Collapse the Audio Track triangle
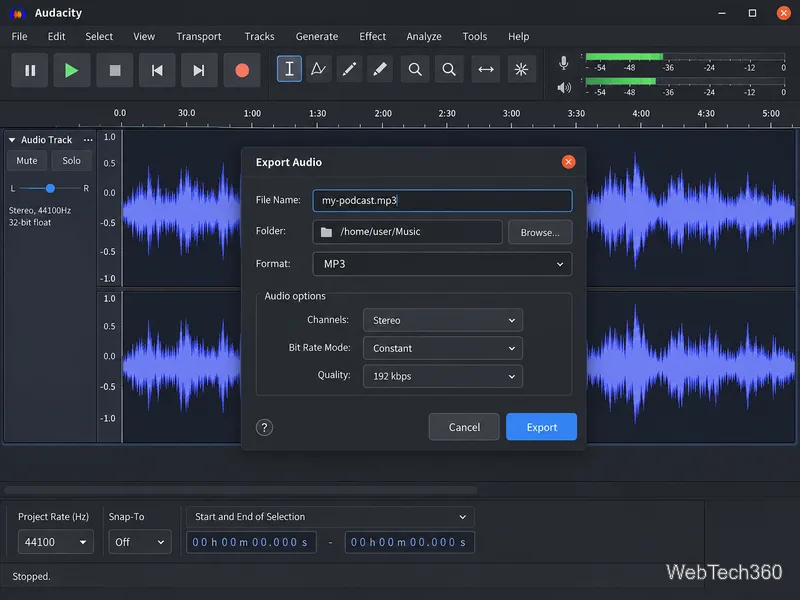 coord(12,139)
